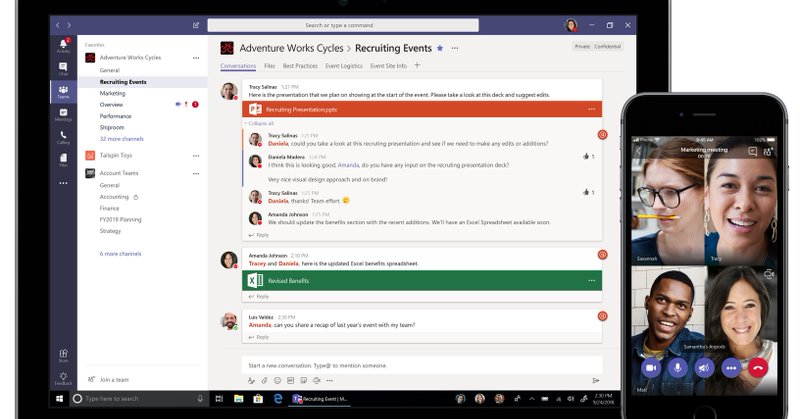
Task: Click Join a team
Action: point(108,380)
